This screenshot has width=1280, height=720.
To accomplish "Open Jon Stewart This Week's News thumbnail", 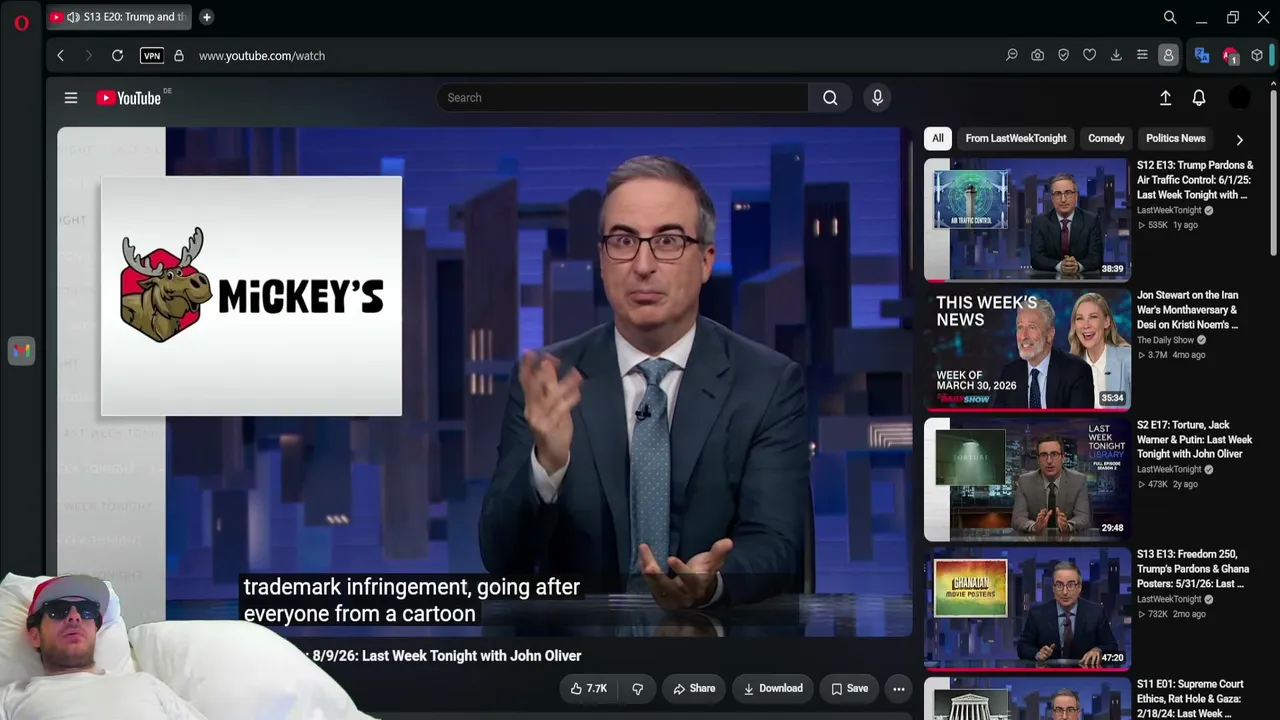I will (x=1027, y=350).
